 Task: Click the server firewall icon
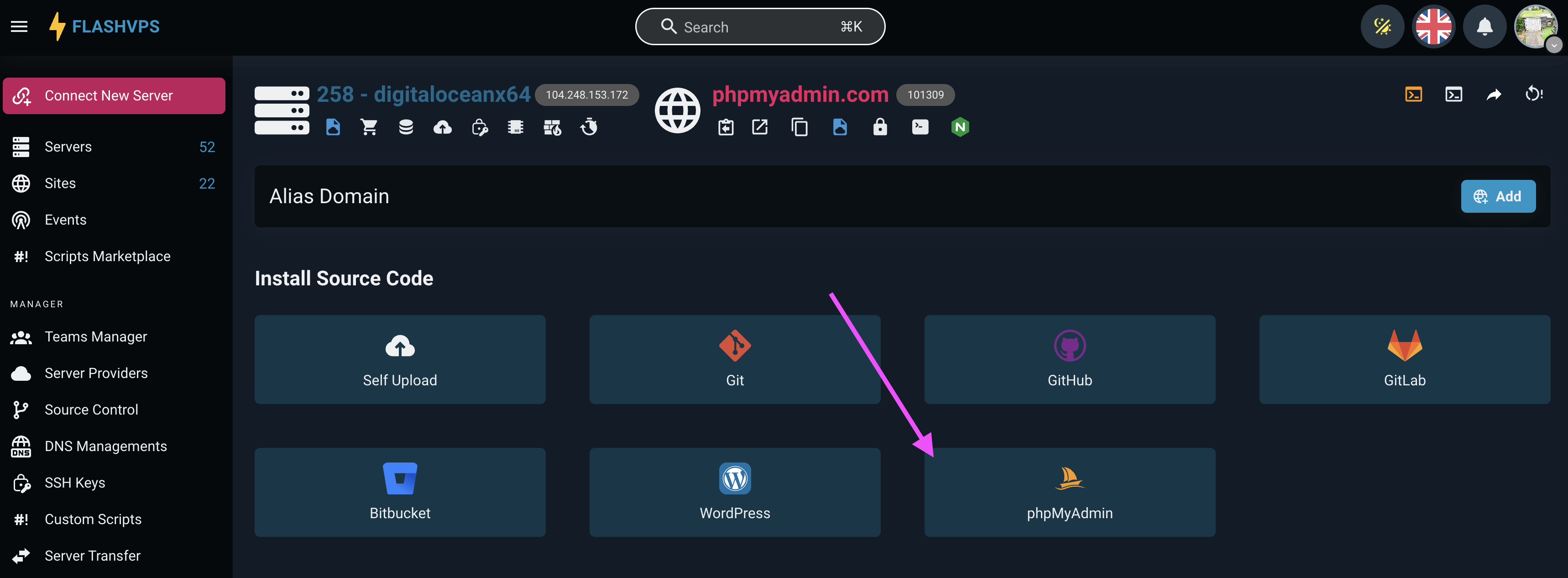click(x=552, y=126)
